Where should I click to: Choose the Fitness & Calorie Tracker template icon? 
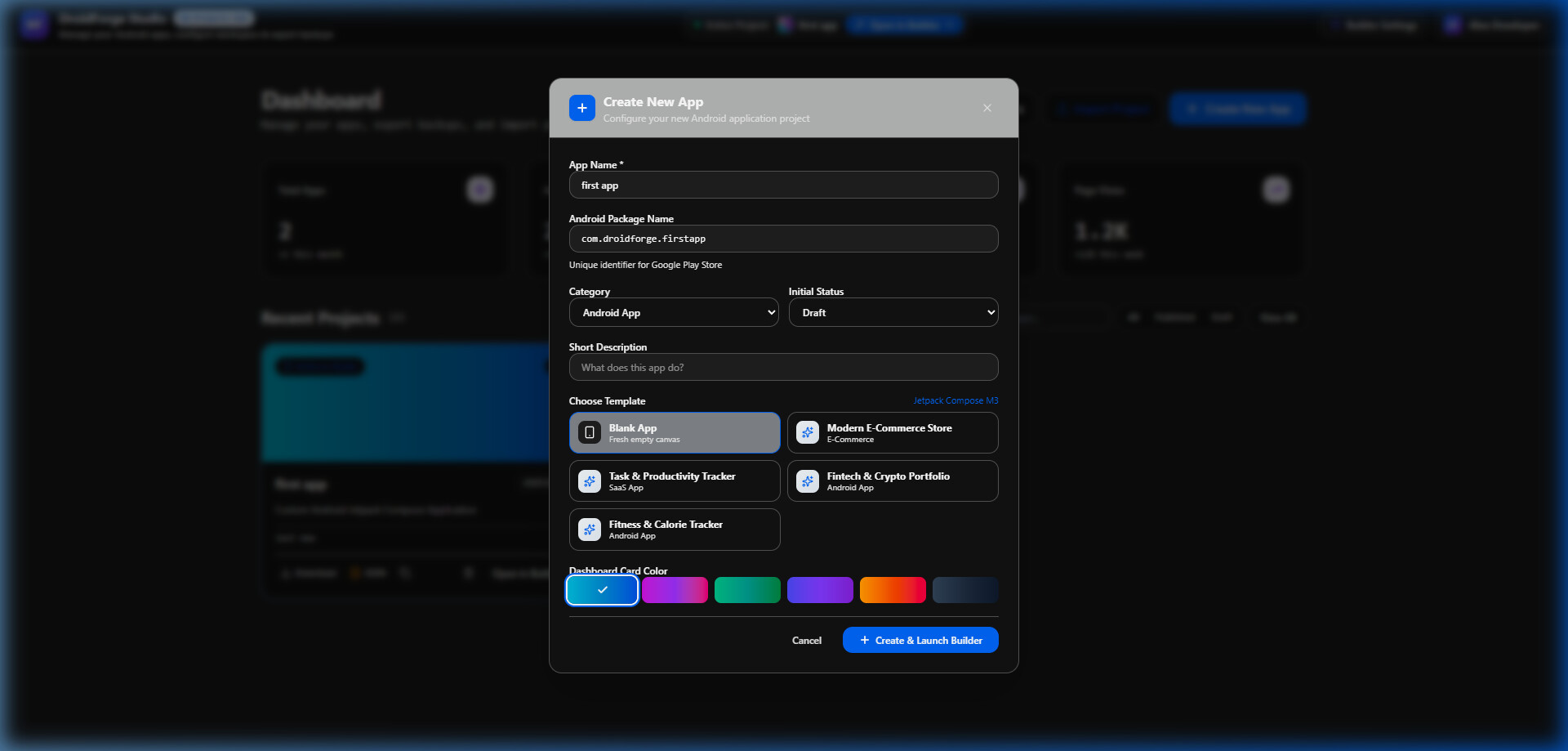tap(590, 529)
